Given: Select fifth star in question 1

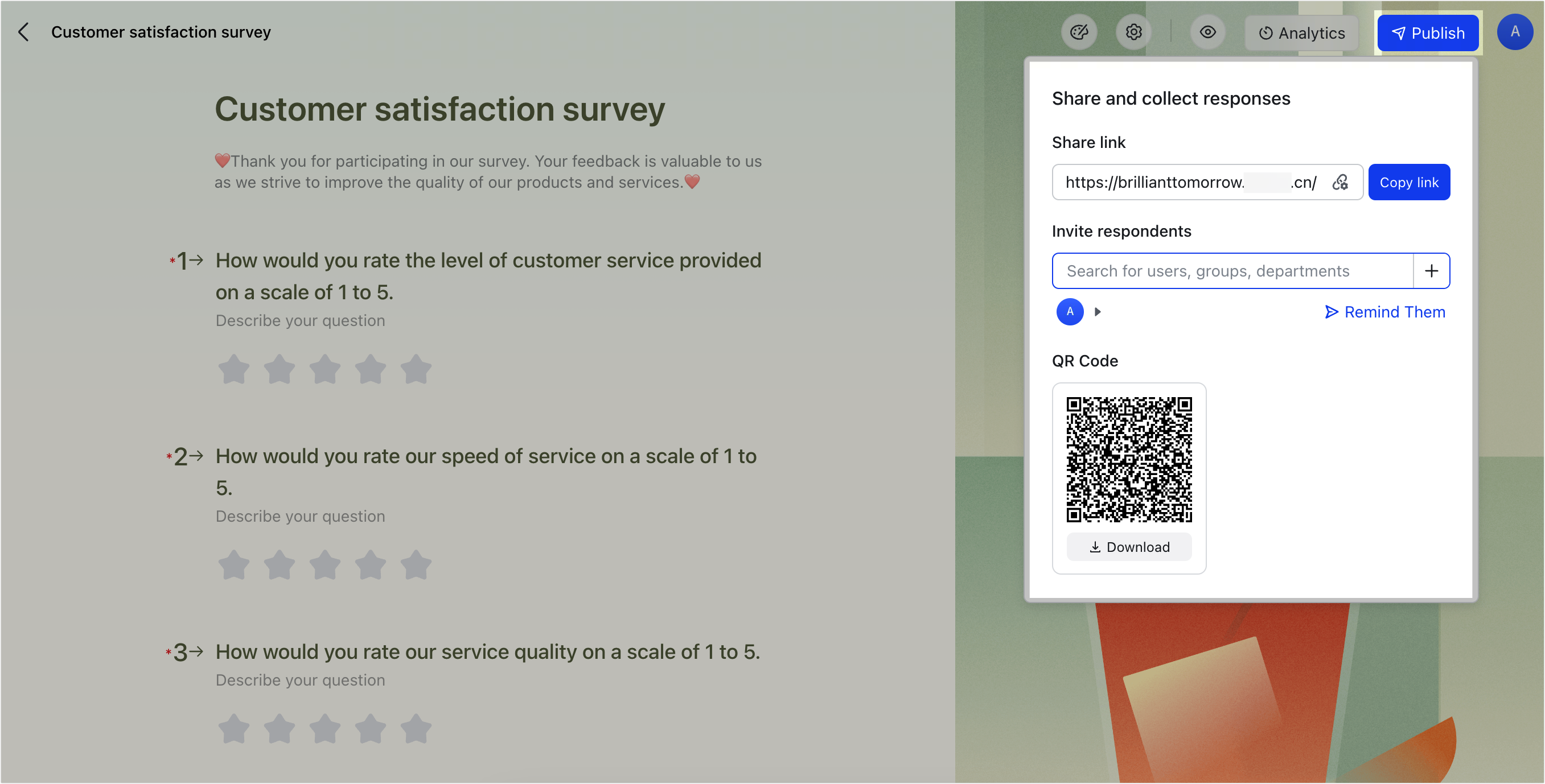Looking at the screenshot, I should (x=416, y=369).
